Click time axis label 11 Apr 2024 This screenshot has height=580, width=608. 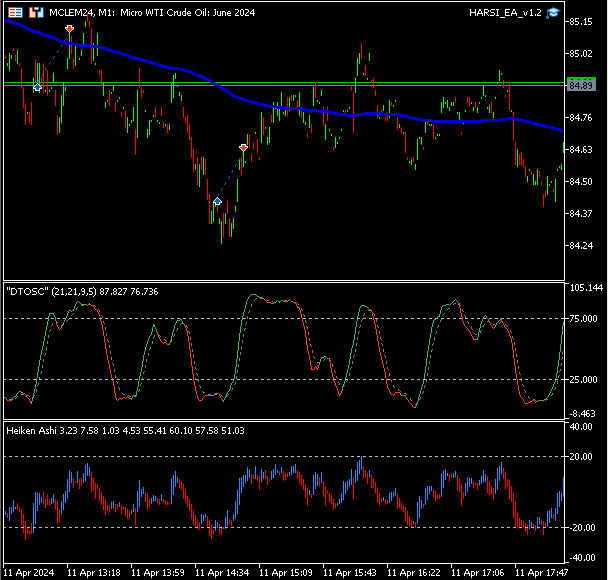[x=29, y=573]
